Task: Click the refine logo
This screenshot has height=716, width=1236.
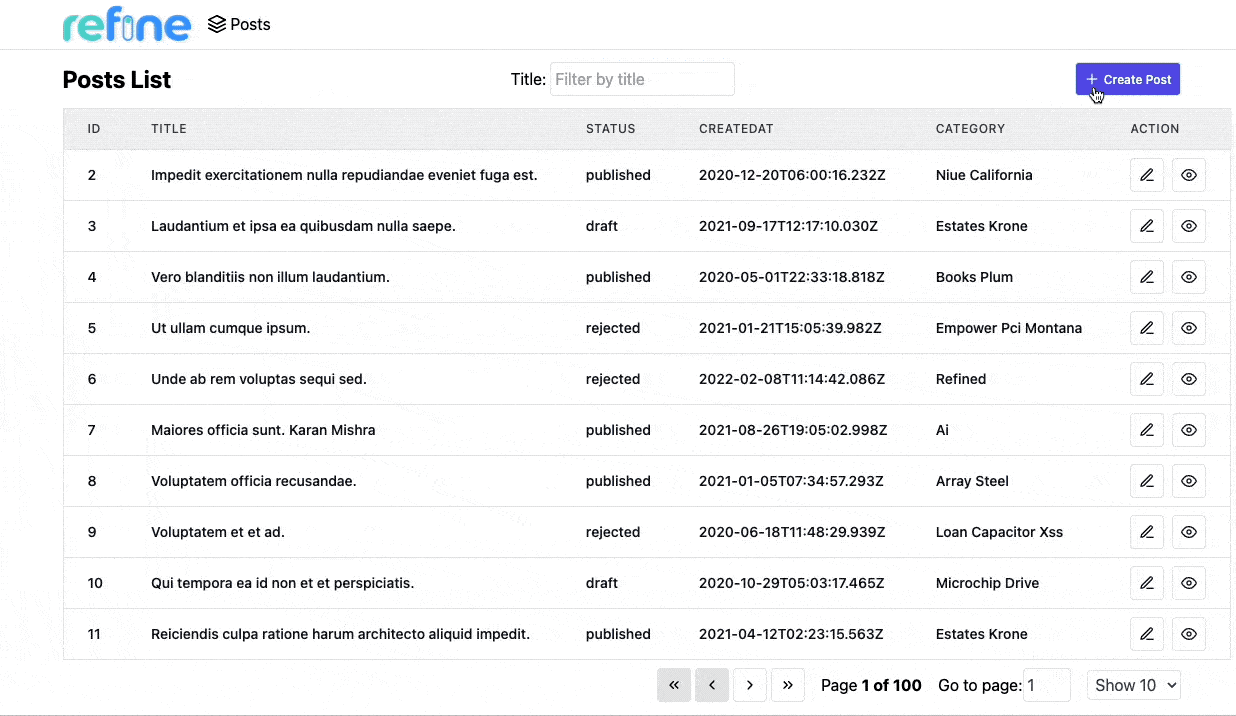Action: click(126, 25)
